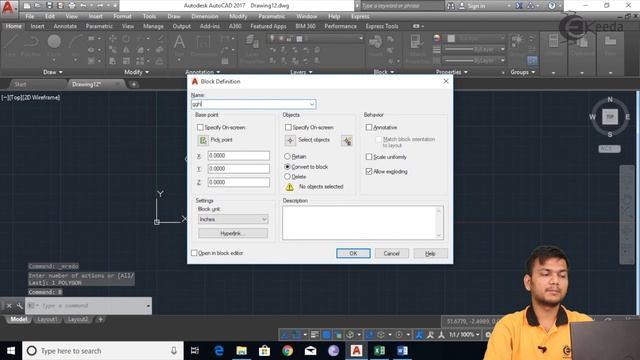Expand the Draw panel flyout
640x360 pixels.
pos(53,72)
